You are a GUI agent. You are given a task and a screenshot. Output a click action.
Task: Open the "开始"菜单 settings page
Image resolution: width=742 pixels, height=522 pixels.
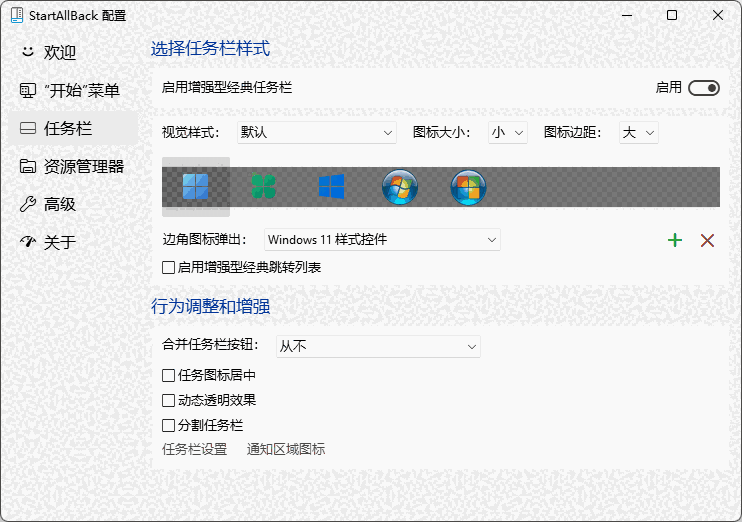(x=73, y=90)
